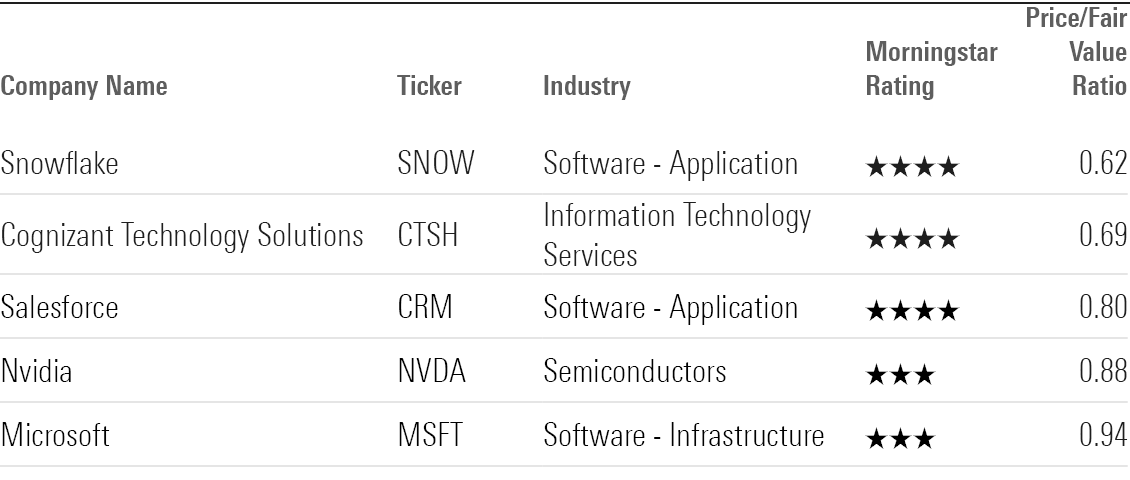1130x480 pixels.
Task: Click Cognizant's four-star rating icons
Action: 911,239
